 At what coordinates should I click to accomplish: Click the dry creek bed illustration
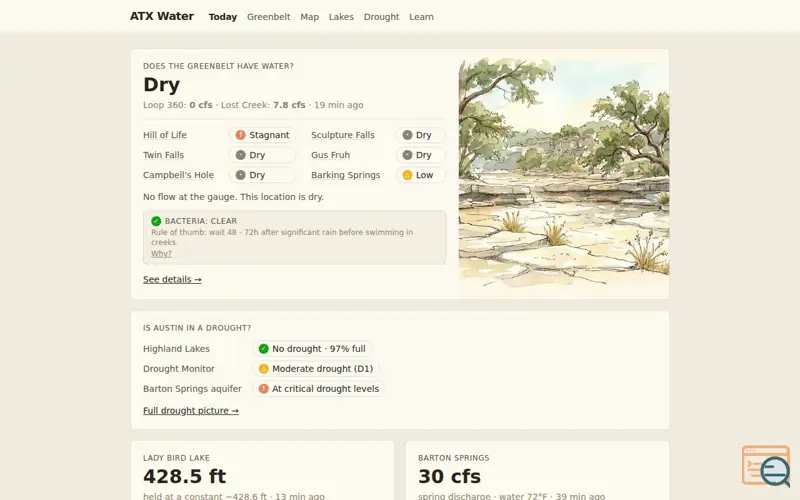(x=564, y=173)
